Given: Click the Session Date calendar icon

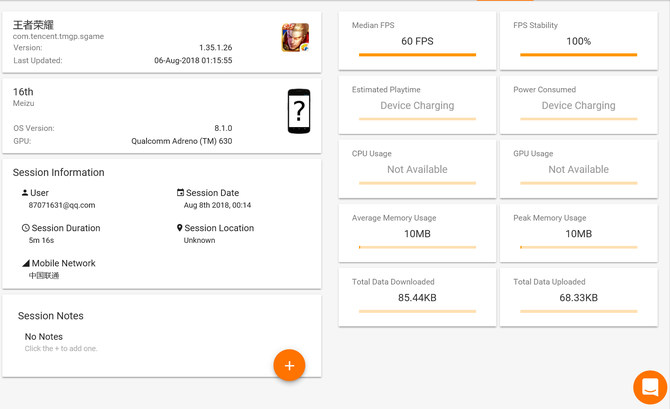Looking at the screenshot, I should 180,193.
